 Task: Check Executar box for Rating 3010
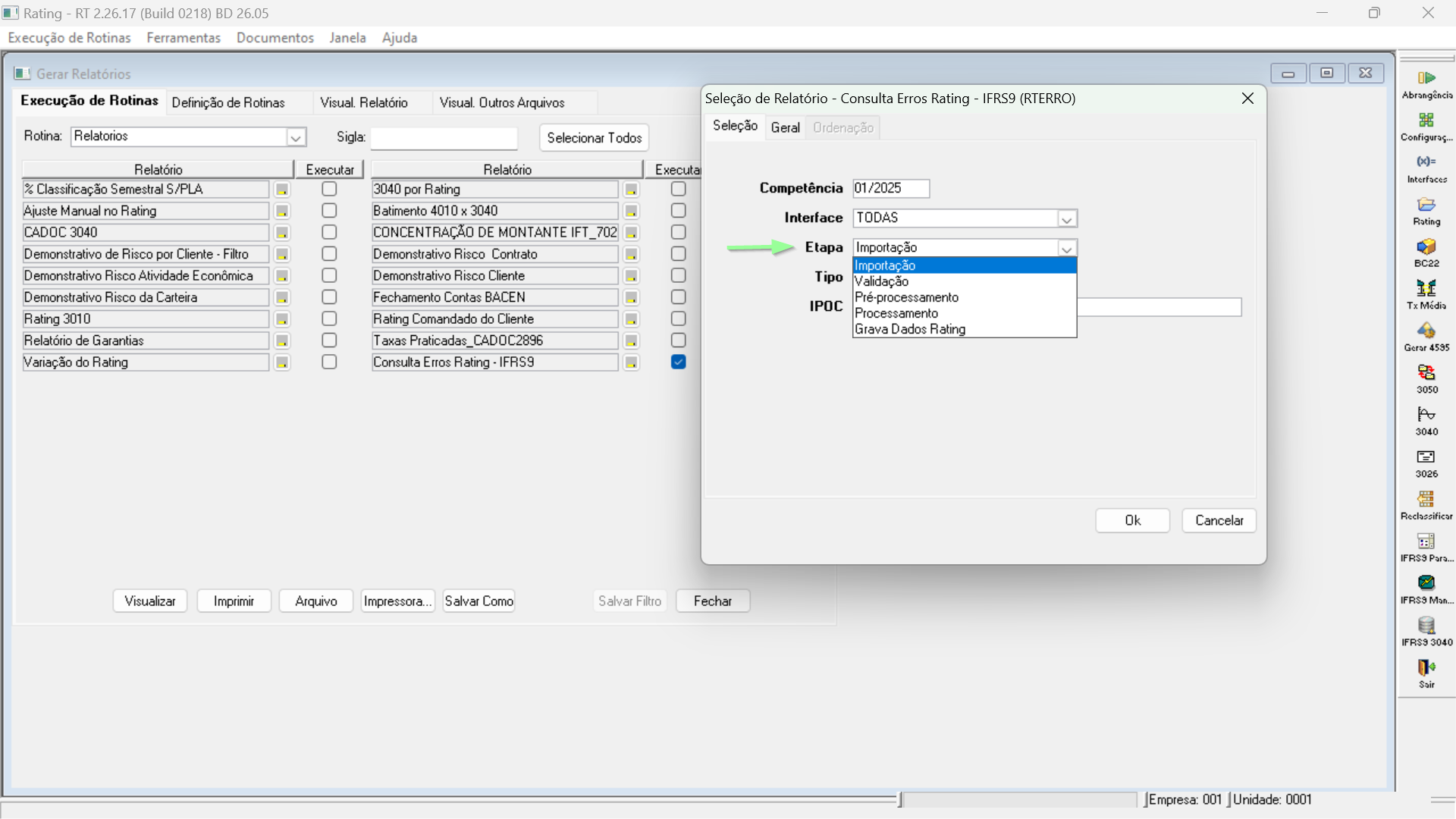click(329, 319)
